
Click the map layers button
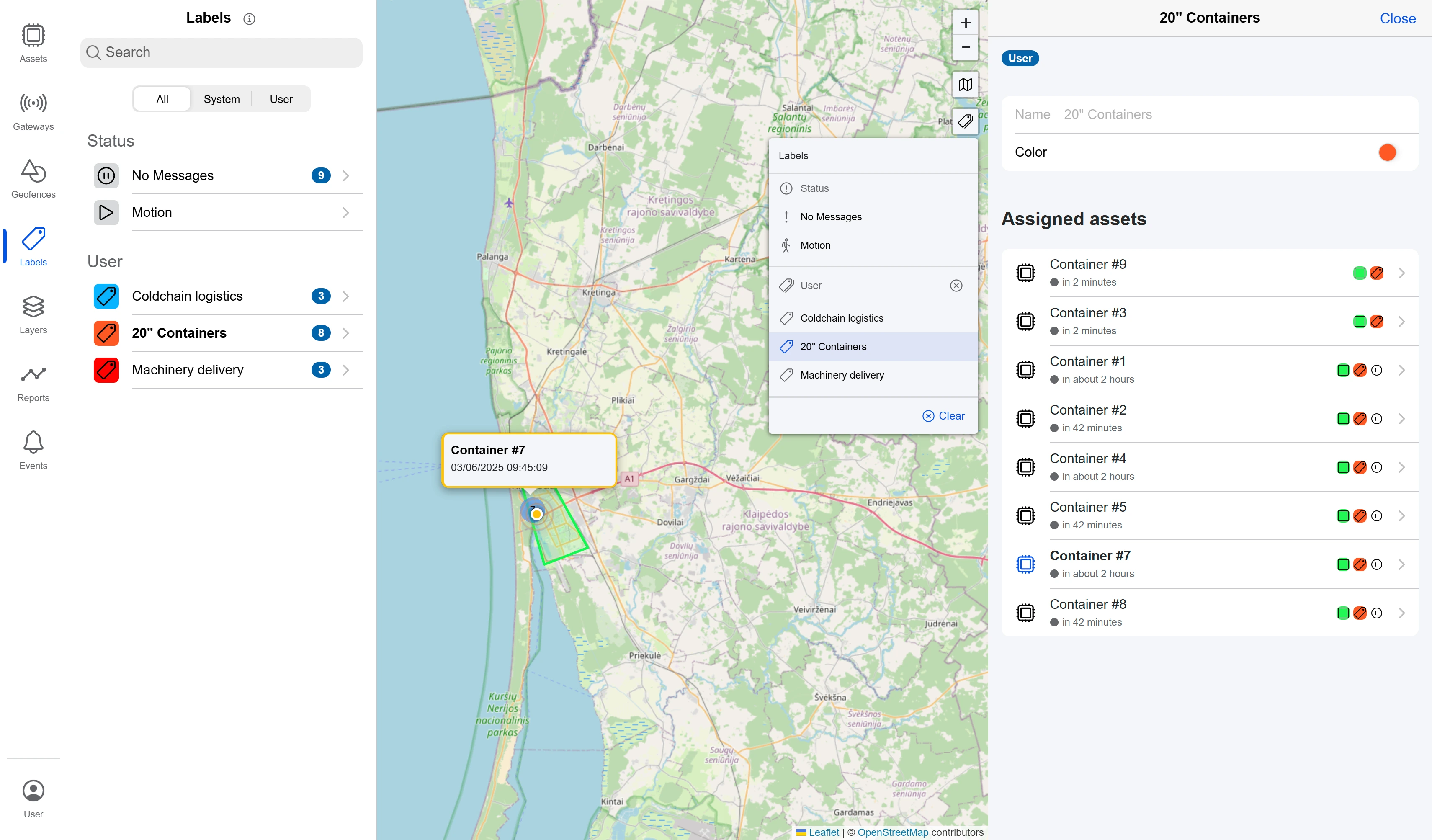click(965, 85)
